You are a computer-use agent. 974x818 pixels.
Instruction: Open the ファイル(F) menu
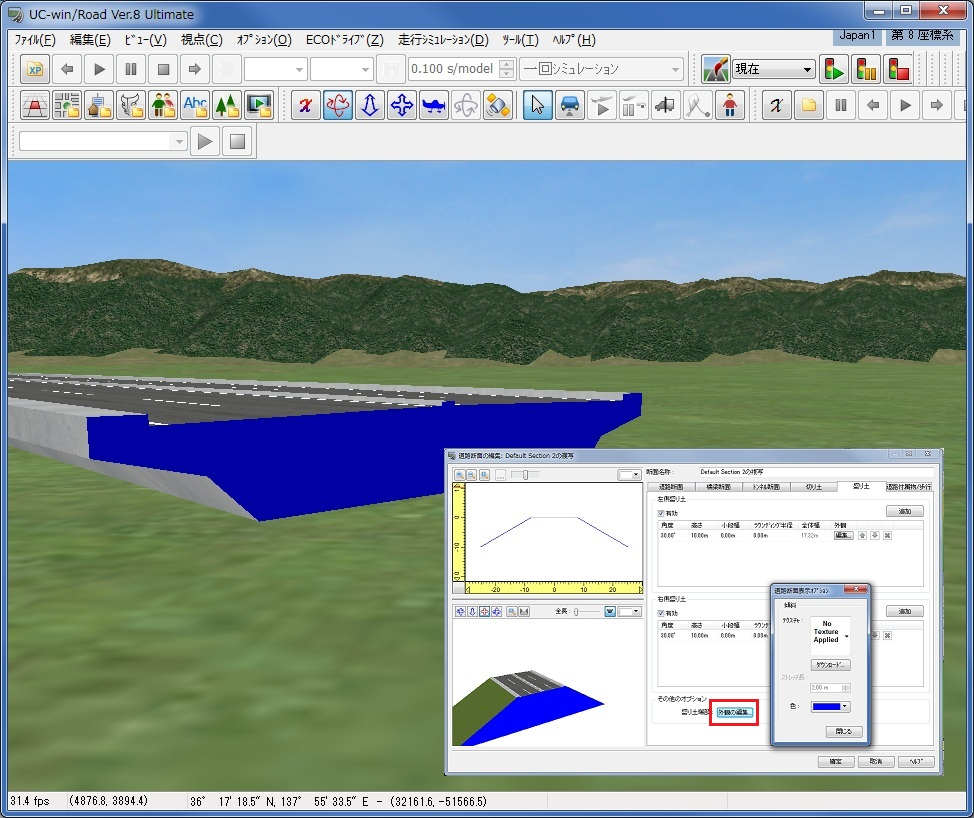pos(35,40)
